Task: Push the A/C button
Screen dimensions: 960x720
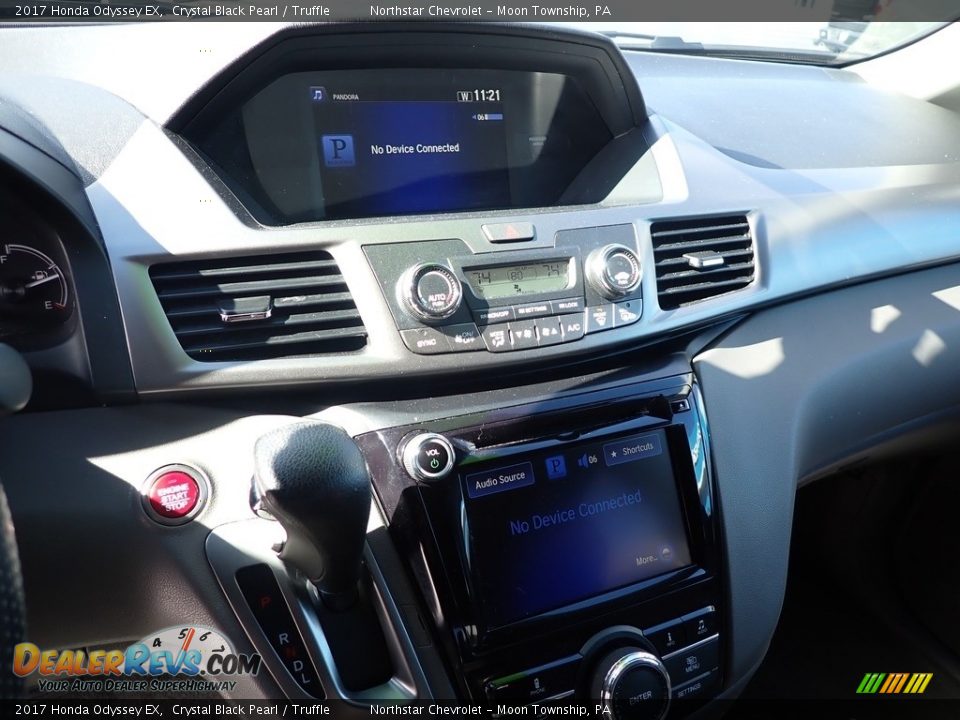Action: click(572, 328)
